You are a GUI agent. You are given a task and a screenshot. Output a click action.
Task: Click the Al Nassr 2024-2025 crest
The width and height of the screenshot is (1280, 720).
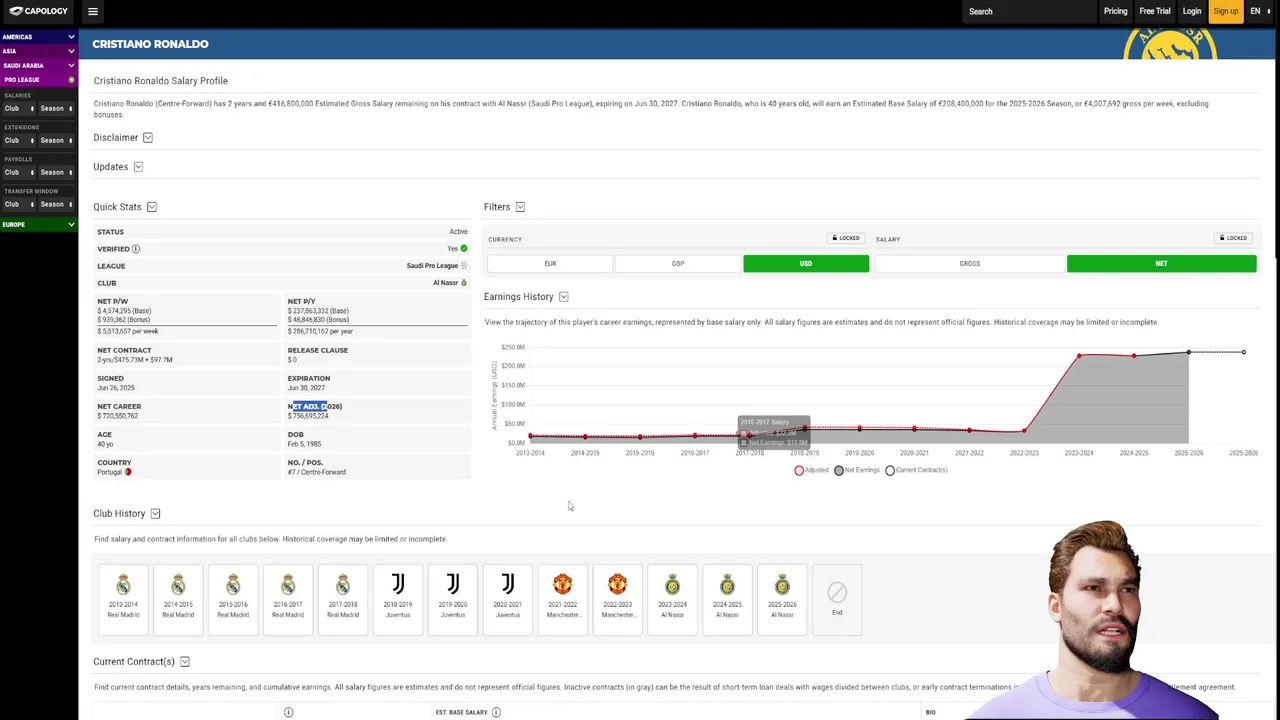click(727, 584)
